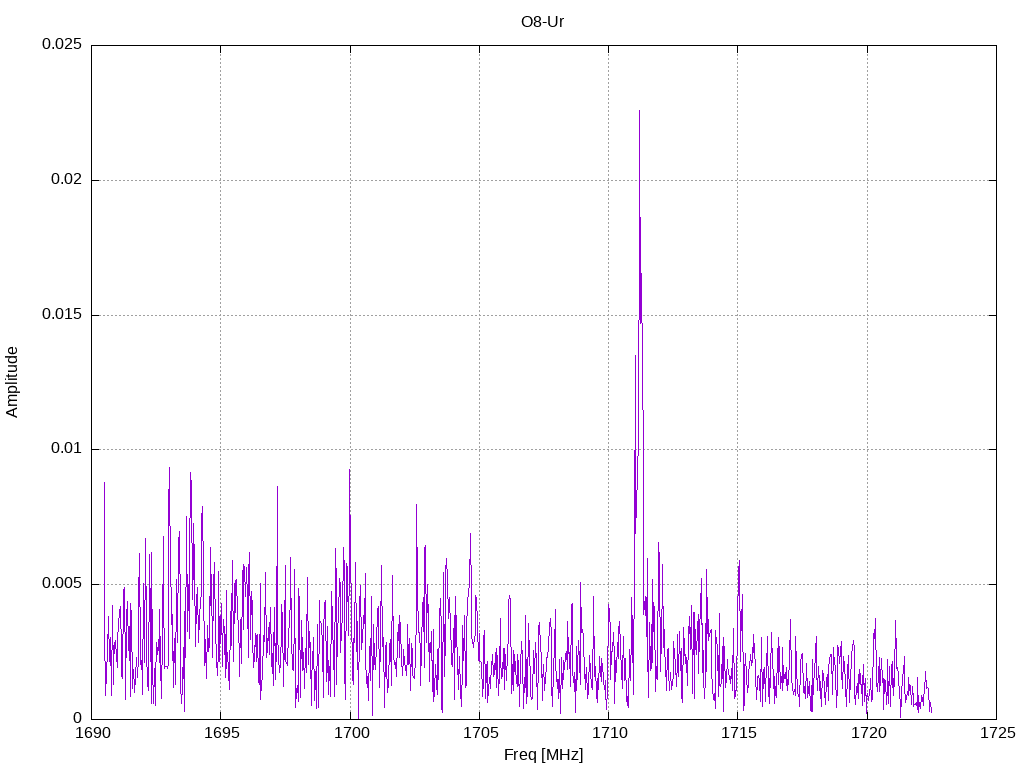This screenshot has height=768, width=1024.
Task: Click the 0.02 y-axis tick label
Action: point(67,180)
